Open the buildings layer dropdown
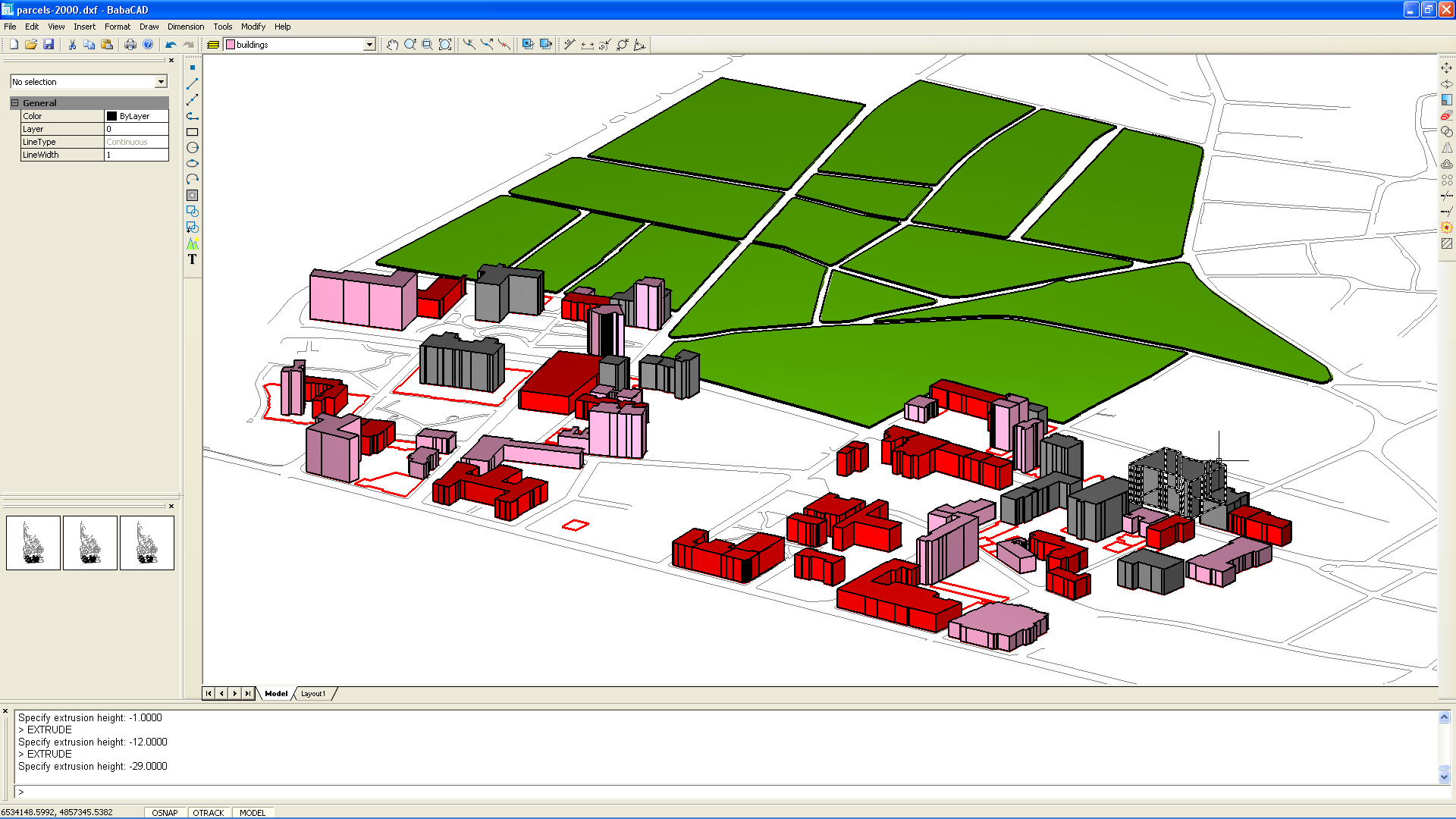Screen dimensions: 1456x819 coord(369,44)
